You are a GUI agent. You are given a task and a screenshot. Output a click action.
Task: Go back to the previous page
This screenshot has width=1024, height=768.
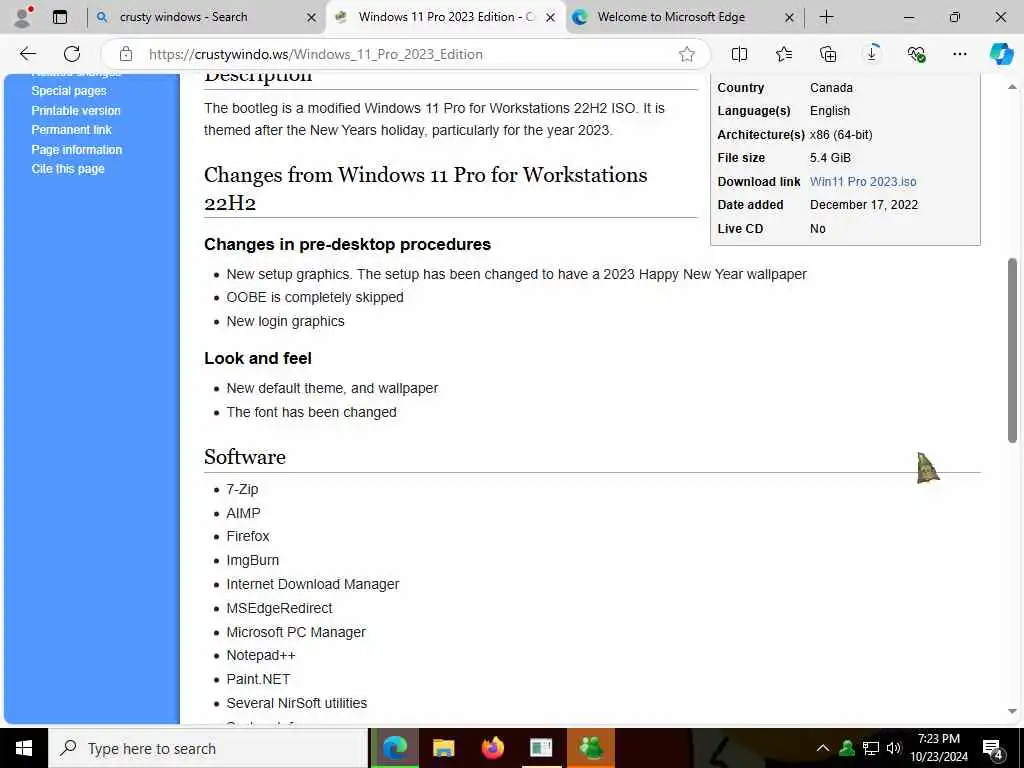27,54
